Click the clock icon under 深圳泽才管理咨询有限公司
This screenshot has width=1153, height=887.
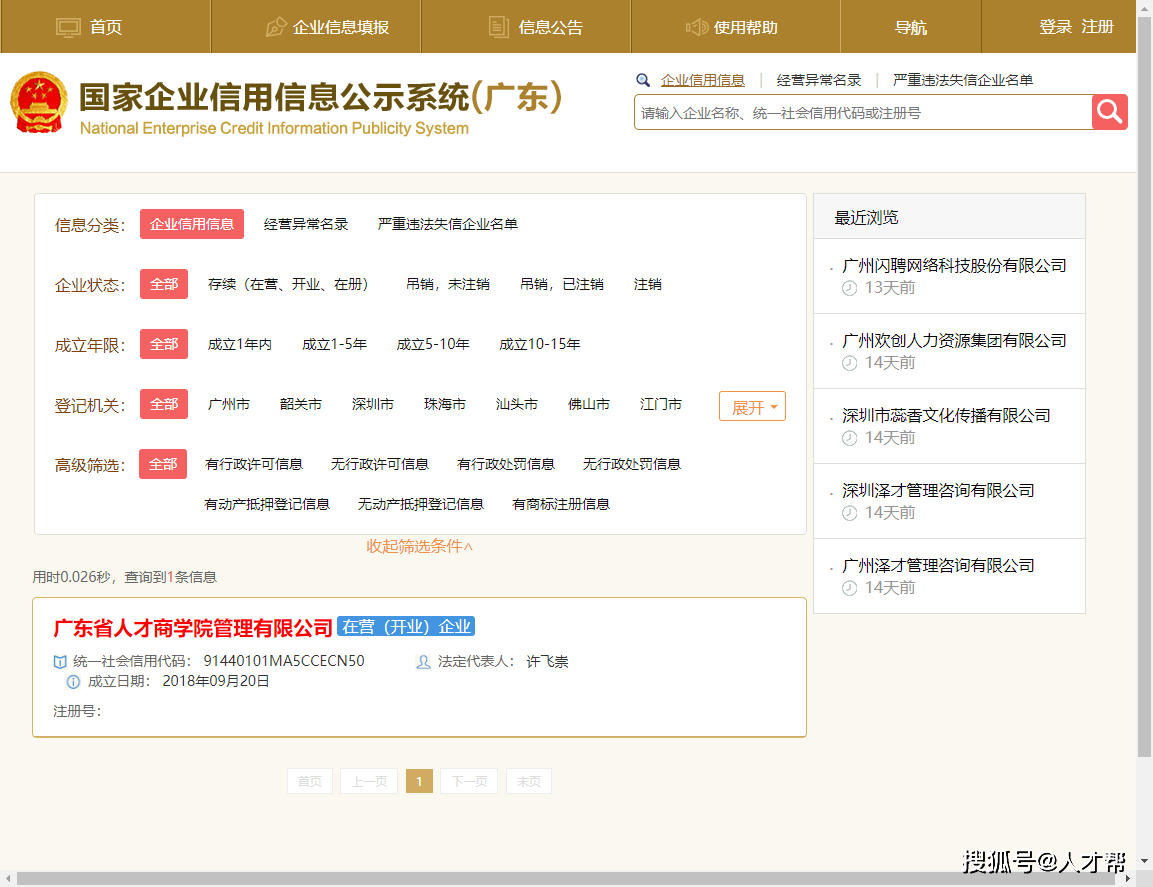coord(849,513)
